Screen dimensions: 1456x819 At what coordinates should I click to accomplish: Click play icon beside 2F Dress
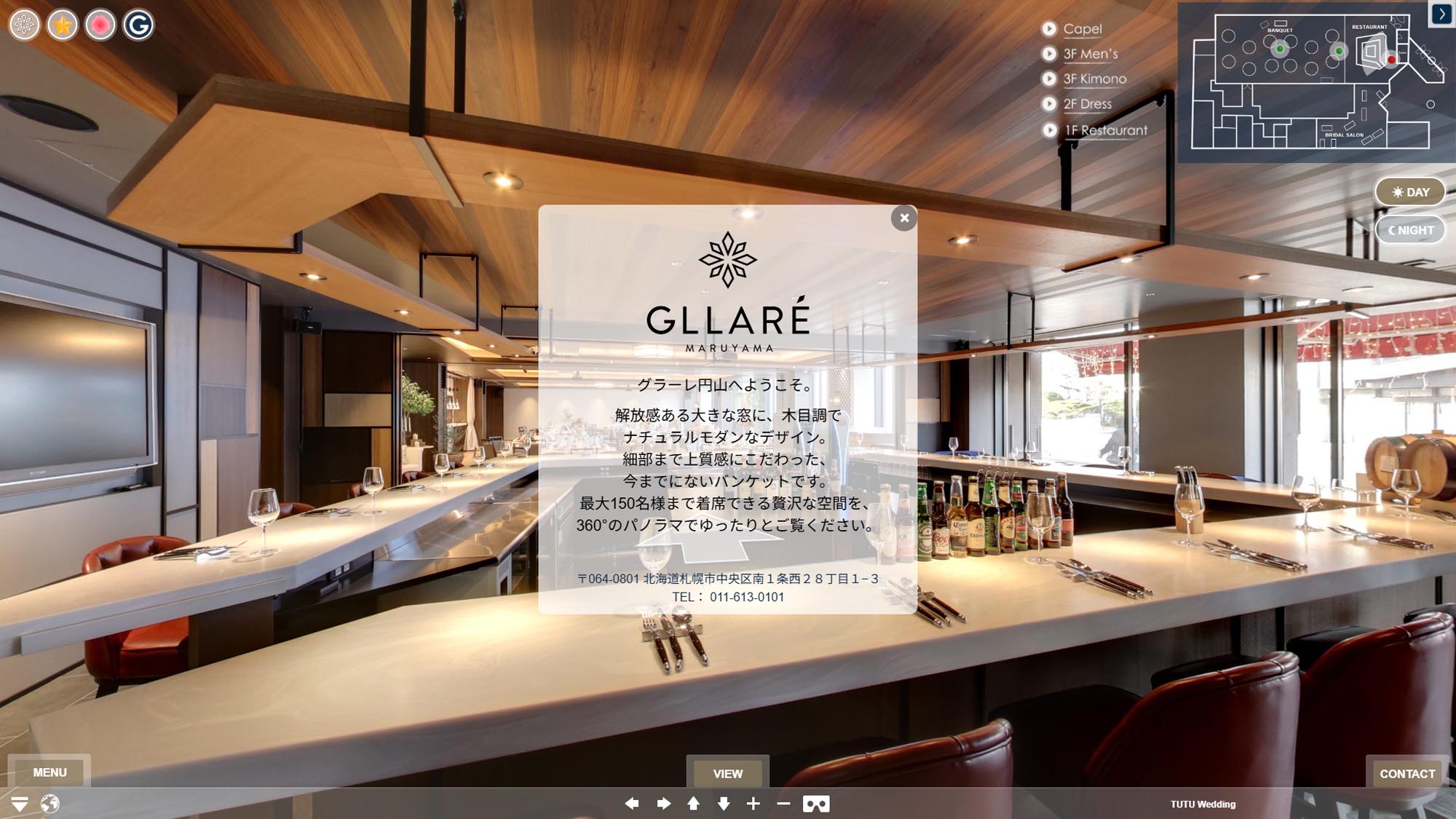(x=1049, y=103)
